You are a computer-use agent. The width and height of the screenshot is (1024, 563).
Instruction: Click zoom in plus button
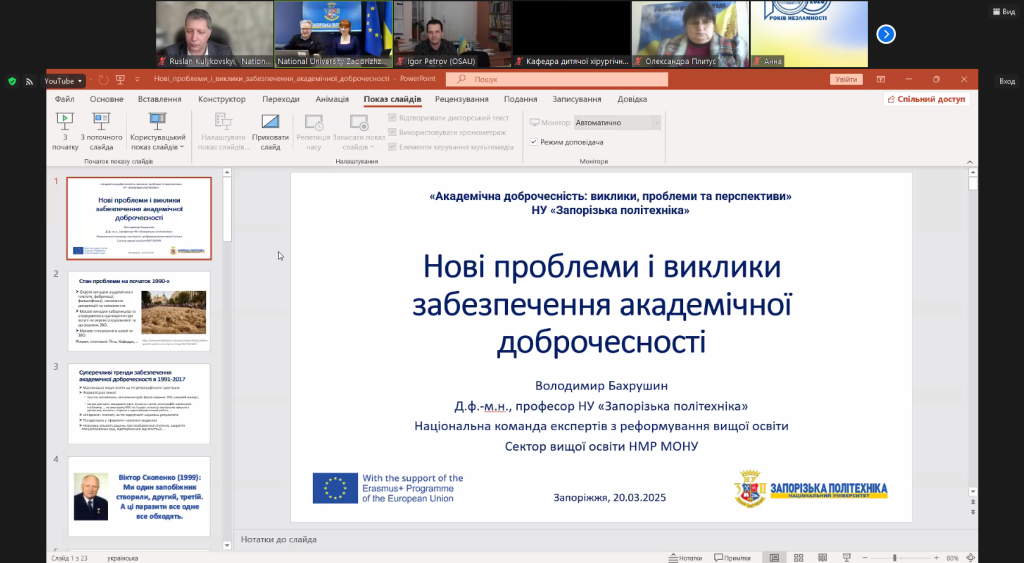(936, 558)
